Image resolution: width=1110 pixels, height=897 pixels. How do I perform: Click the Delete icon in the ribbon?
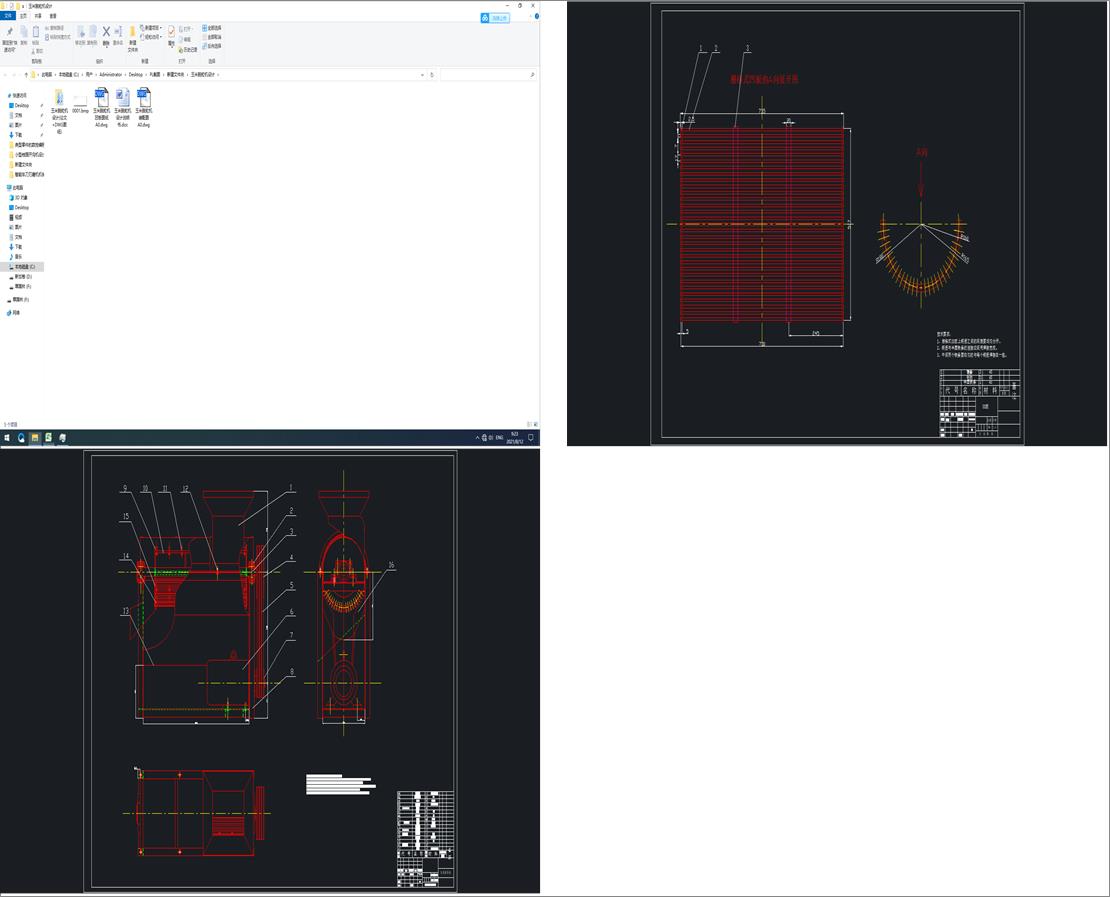[106, 33]
